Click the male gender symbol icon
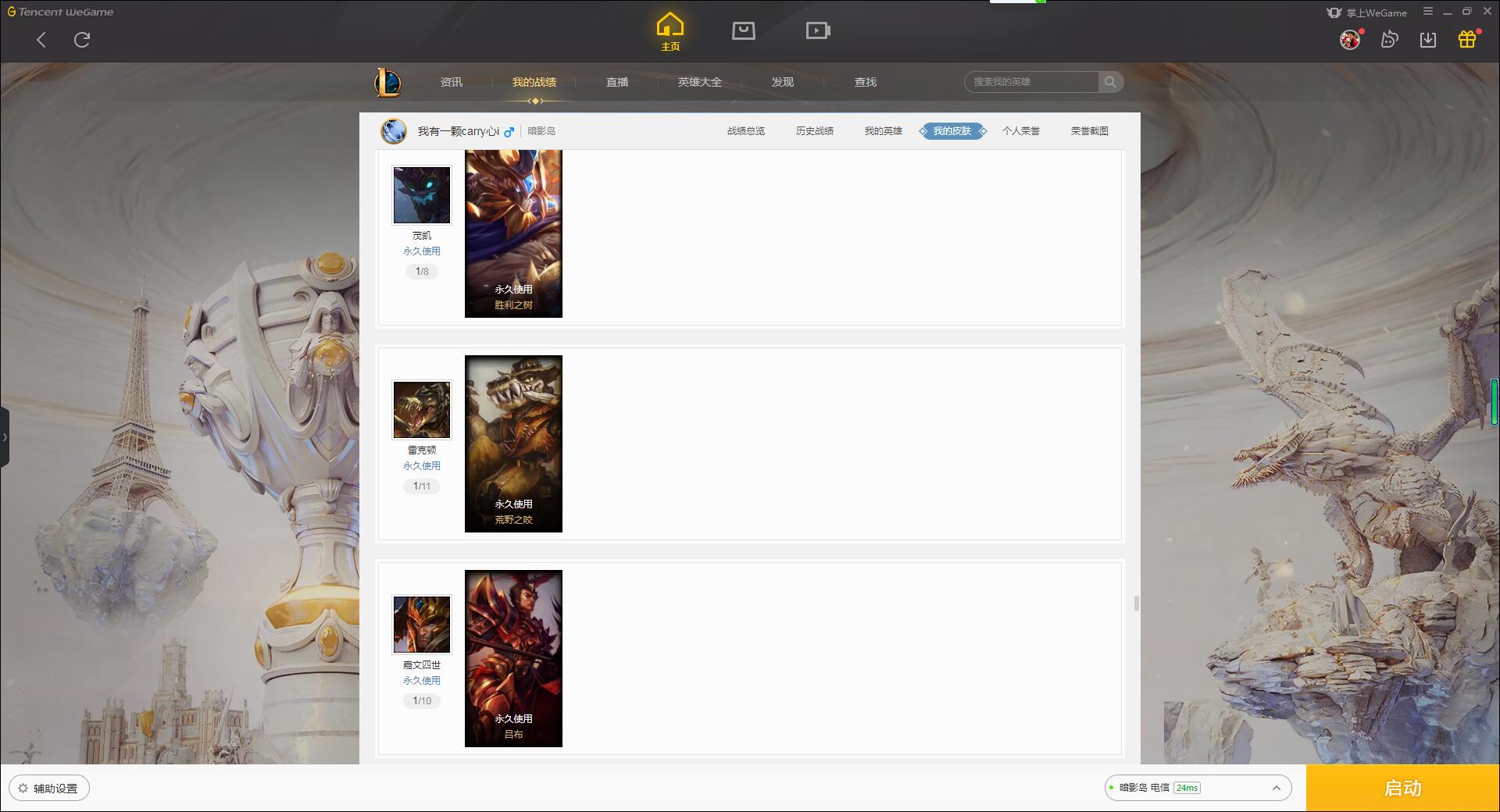The image size is (1500, 812). click(509, 131)
